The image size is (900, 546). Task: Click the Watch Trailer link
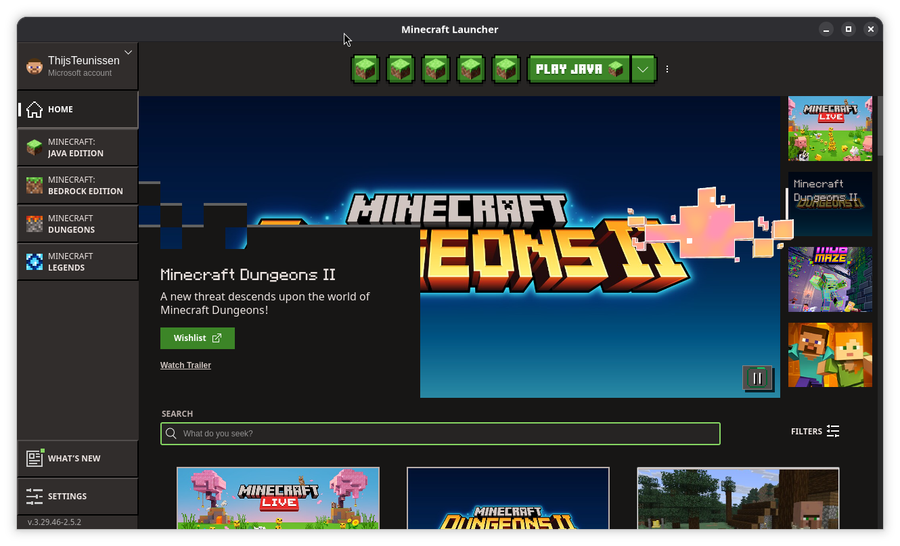[x=185, y=365]
